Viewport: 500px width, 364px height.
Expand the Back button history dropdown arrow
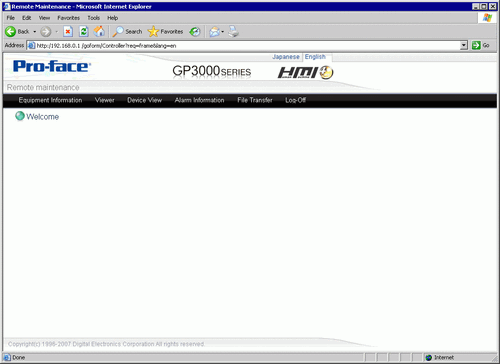click(x=35, y=32)
